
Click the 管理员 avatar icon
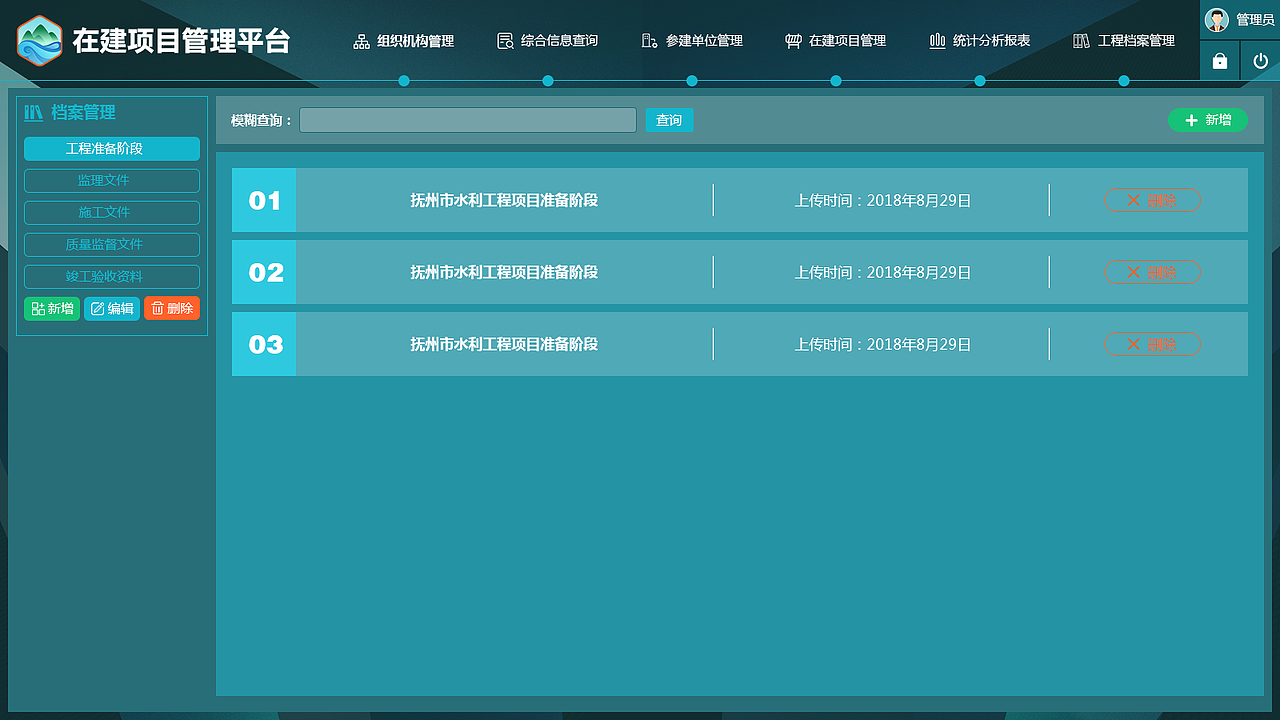pos(1217,20)
